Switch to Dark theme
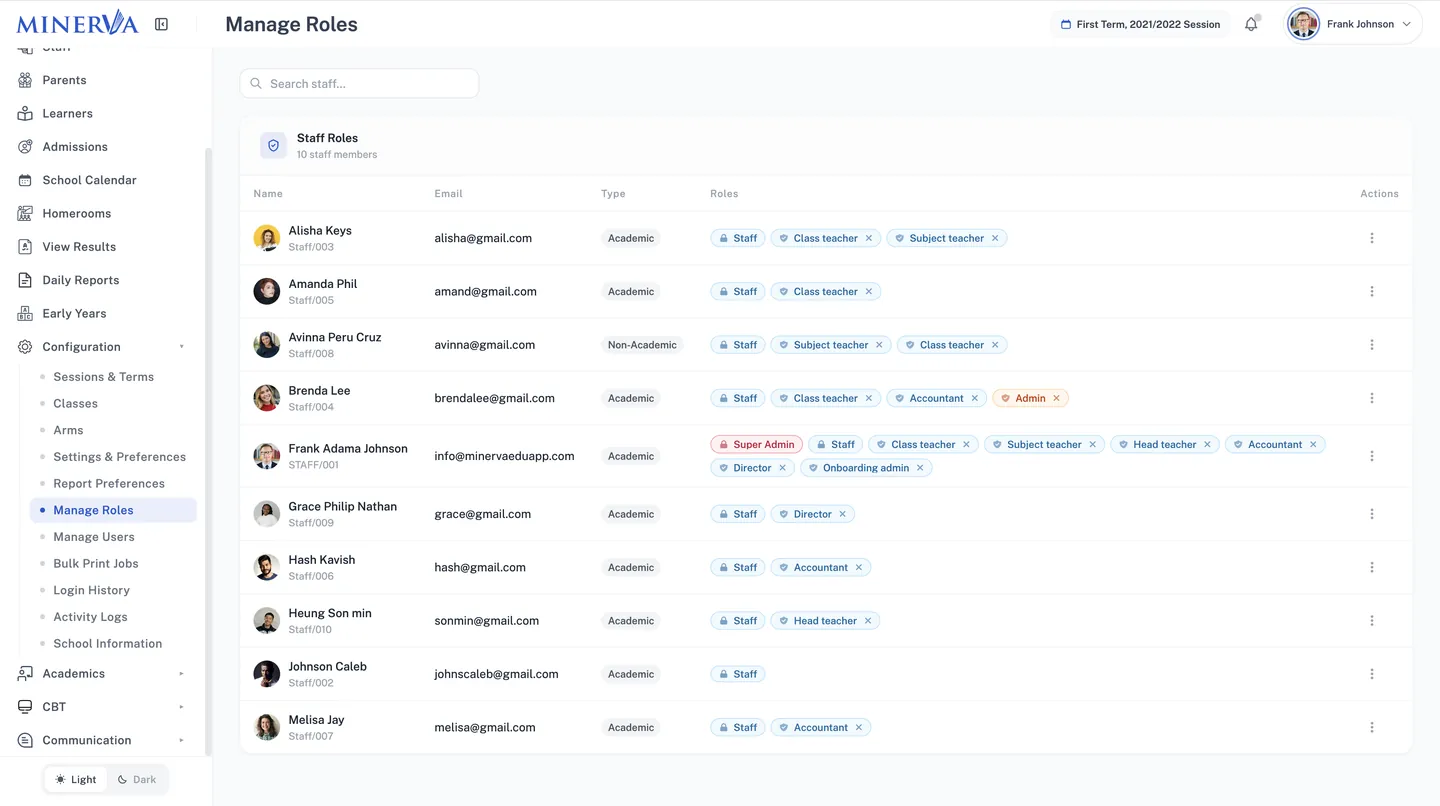 (x=137, y=779)
